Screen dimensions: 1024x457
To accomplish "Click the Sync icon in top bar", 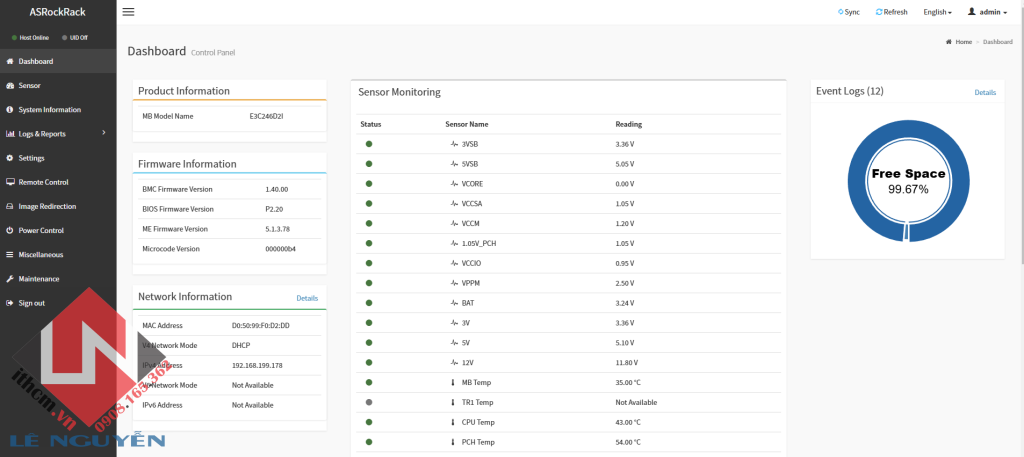I will pyautogui.click(x=840, y=12).
